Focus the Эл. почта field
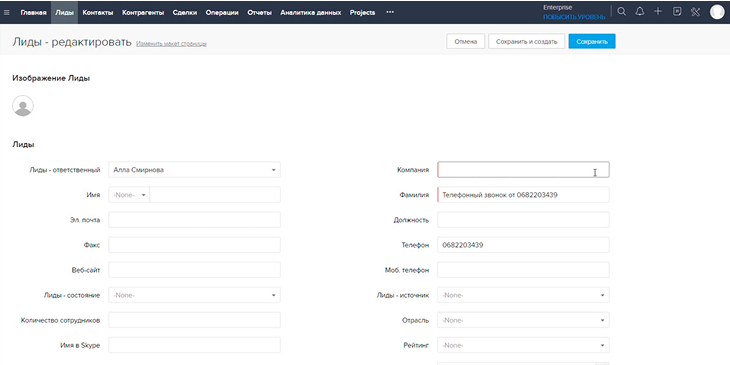Image resolution: width=730 pixels, height=365 pixels. [x=194, y=220]
